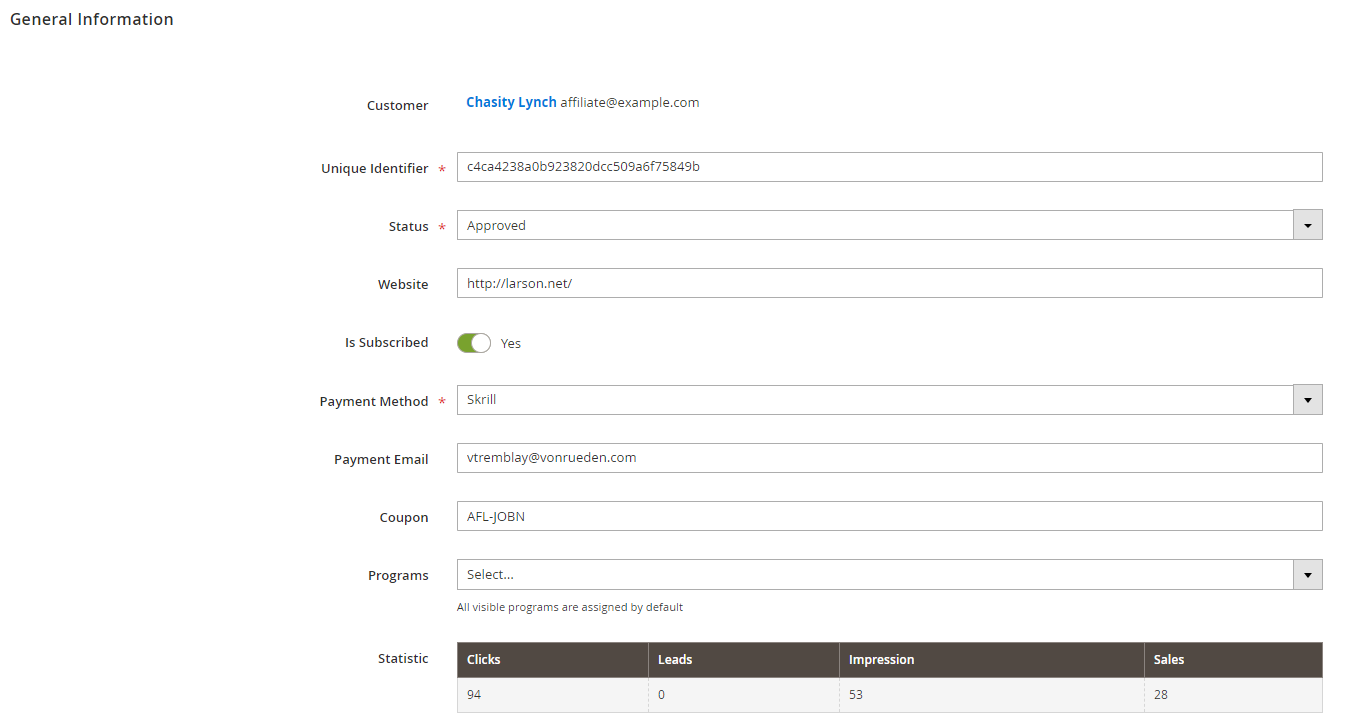The width and height of the screenshot is (1353, 723).
Task: Click the Leads column header
Action: 743,660
